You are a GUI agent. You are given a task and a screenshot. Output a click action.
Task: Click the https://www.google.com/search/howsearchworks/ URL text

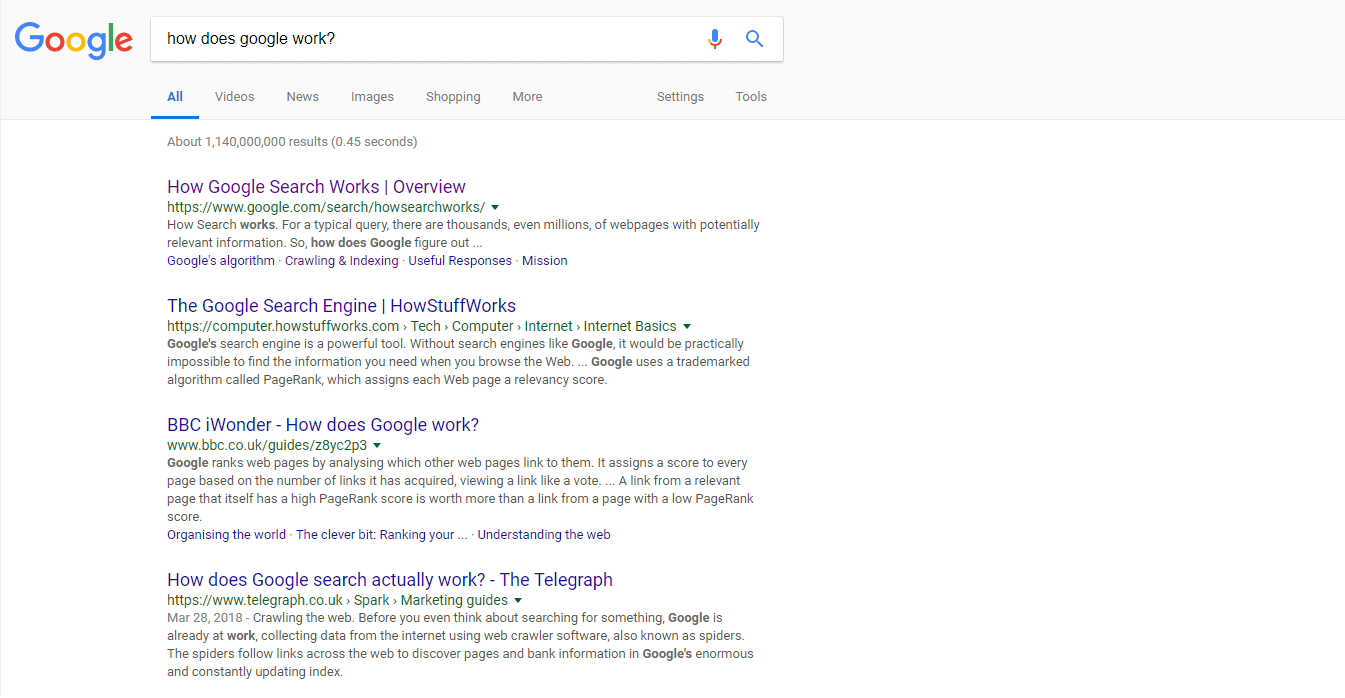(326, 207)
